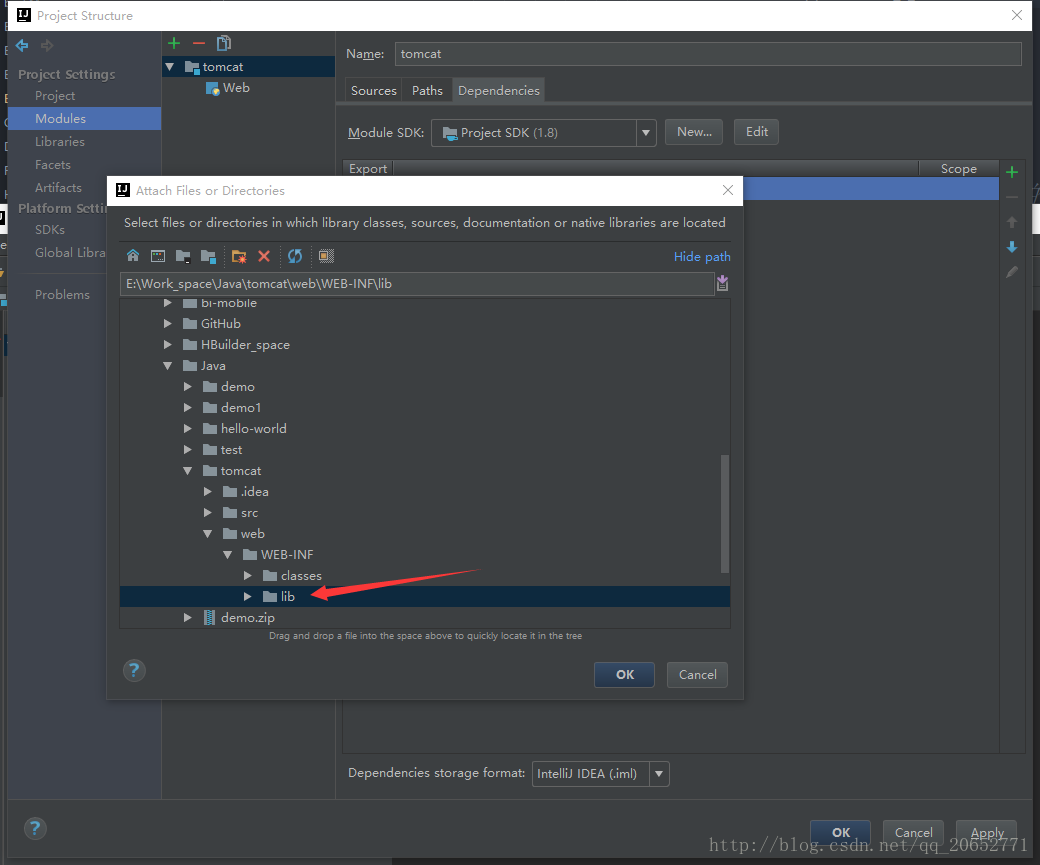Screen dimensions: 1040x865
Task: Switch to the Paths tab
Action: pyautogui.click(x=427, y=90)
